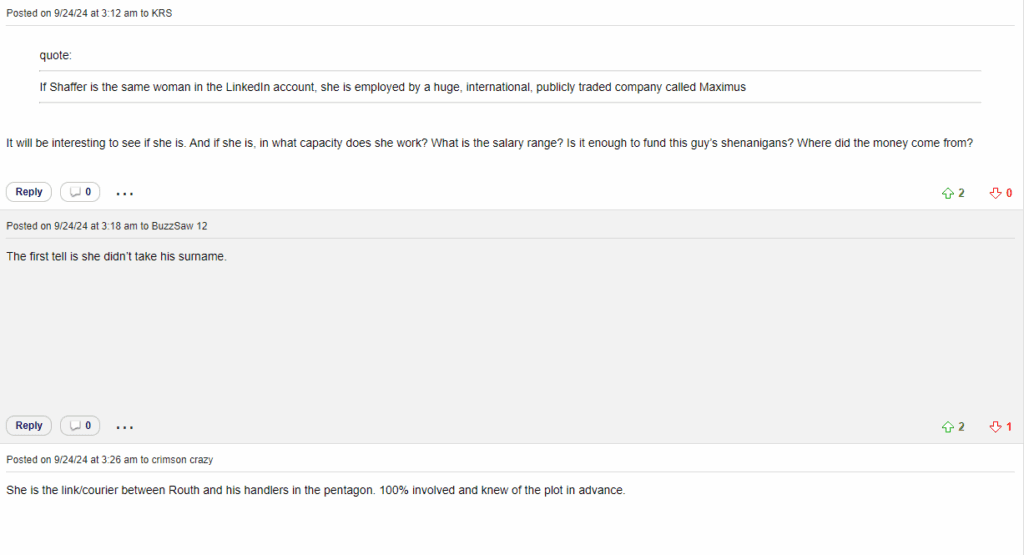Screen dimensions: 1024x555
Task: Click the "It will be interesting" post text
Action: [489, 143]
